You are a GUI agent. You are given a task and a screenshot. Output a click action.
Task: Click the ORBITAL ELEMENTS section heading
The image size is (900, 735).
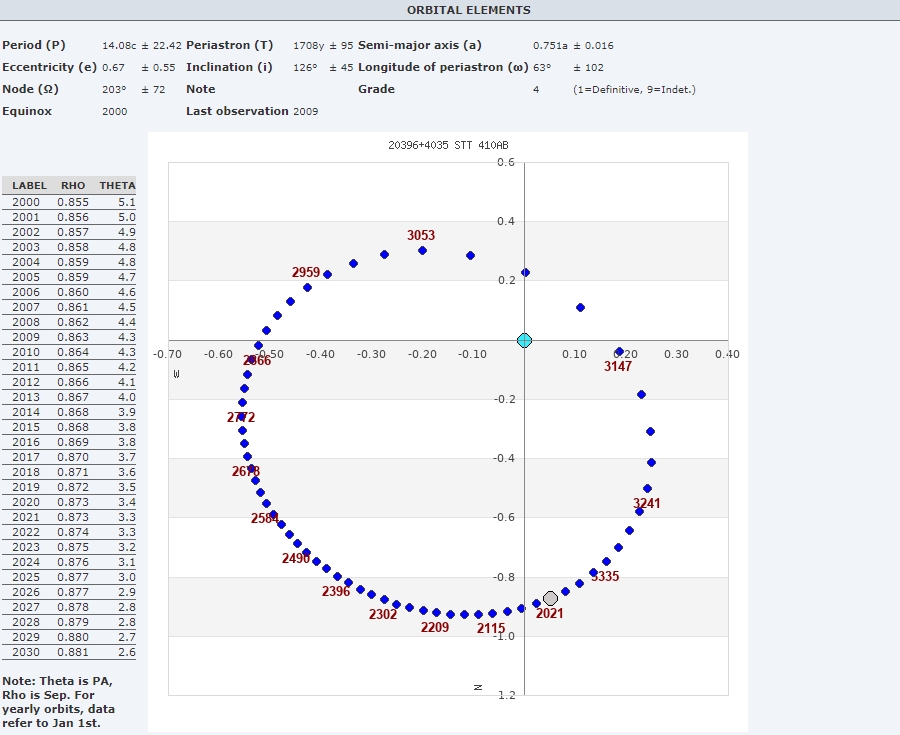pyautogui.click(x=468, y=10)
